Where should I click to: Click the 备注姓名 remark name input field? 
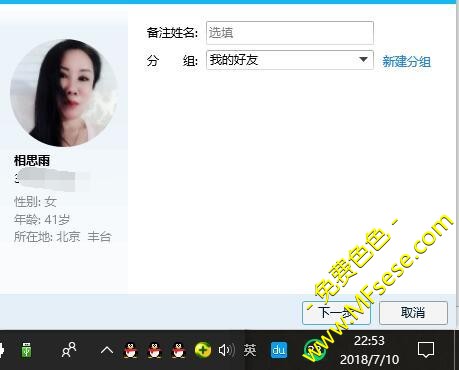tap(290, 33)
